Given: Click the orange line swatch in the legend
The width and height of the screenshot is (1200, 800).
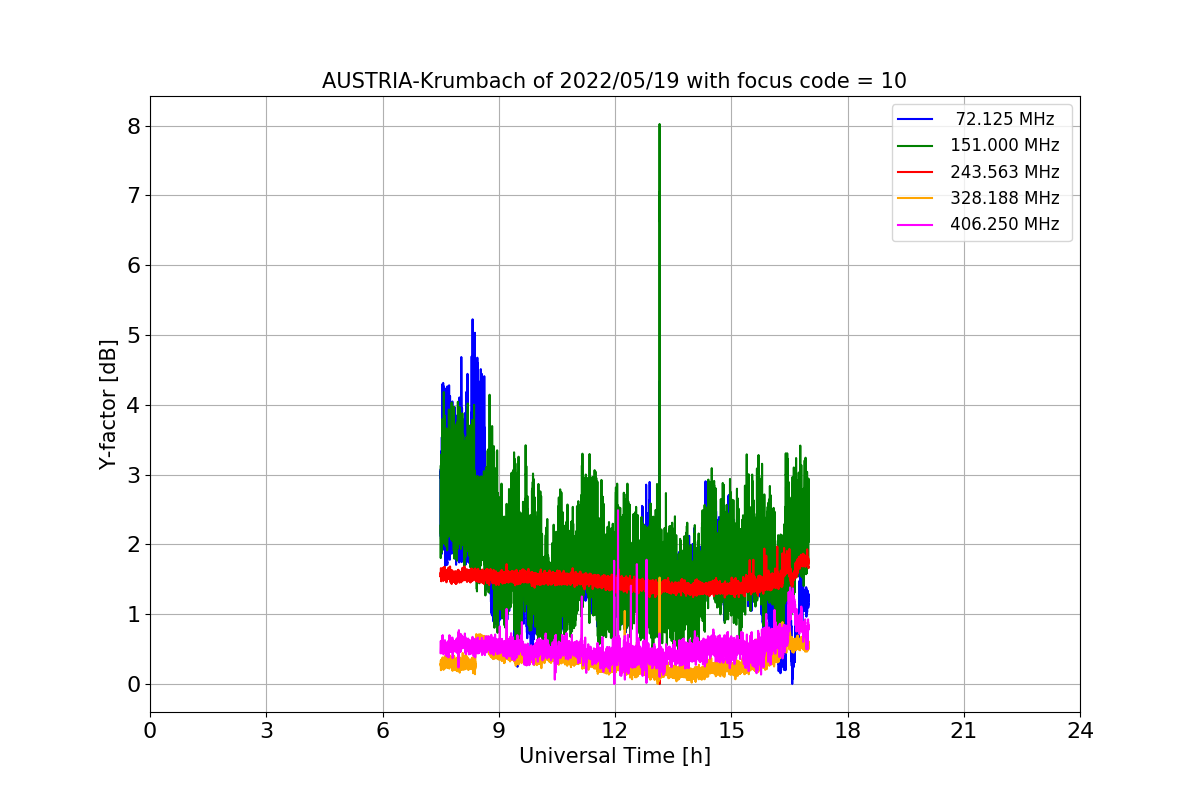Looking at the screenshot, I should [x=916, y=198].
